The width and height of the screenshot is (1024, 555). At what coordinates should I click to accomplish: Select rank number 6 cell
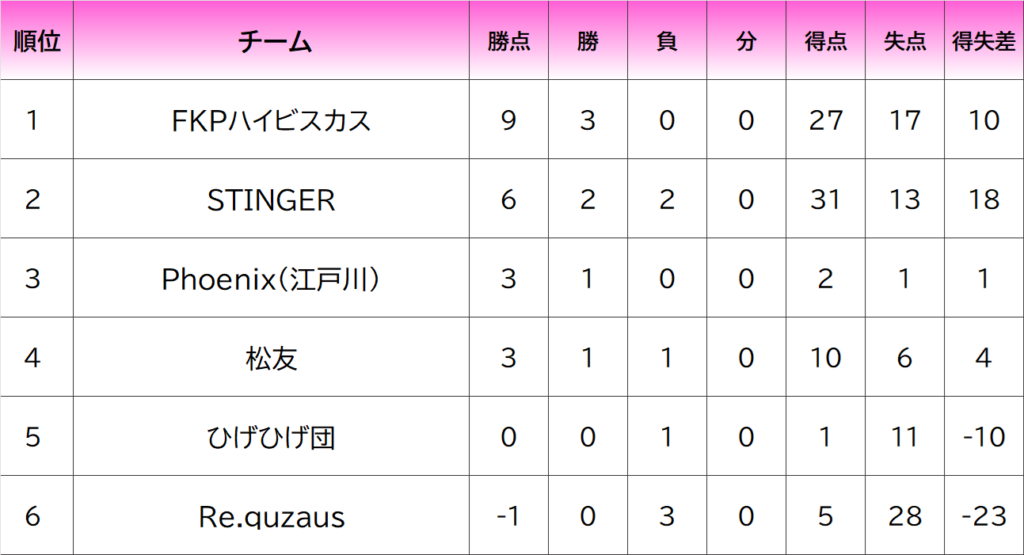(x=37, y=516)
